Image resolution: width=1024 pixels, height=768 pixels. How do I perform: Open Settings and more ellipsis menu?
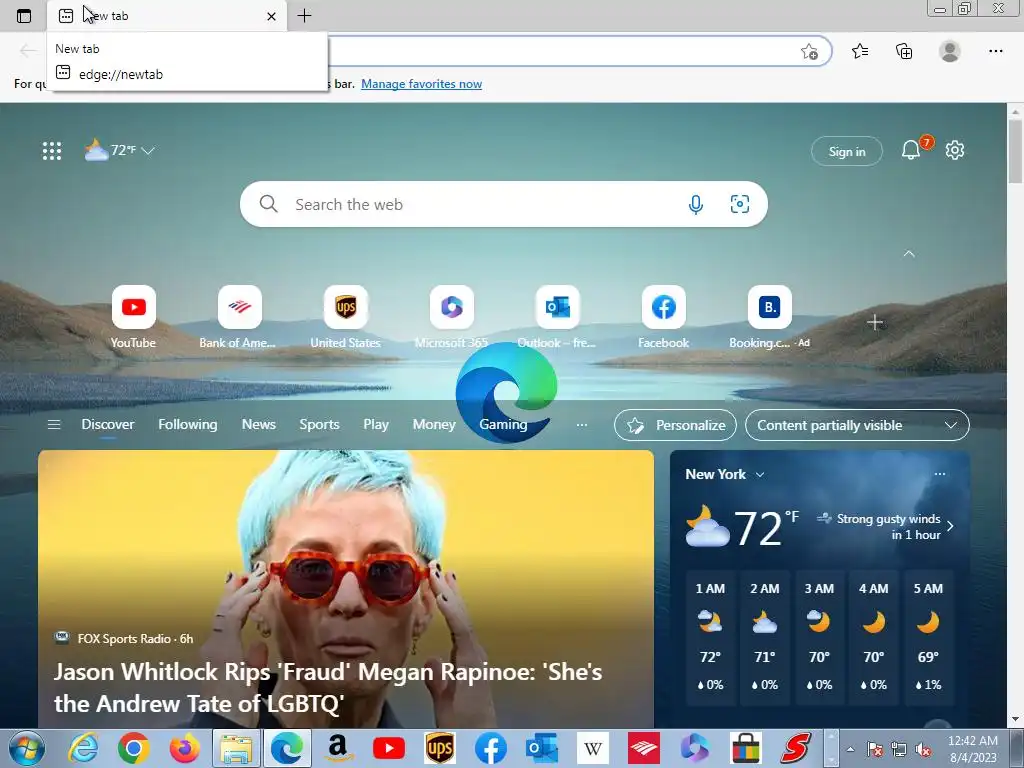(x=995, y=51)
